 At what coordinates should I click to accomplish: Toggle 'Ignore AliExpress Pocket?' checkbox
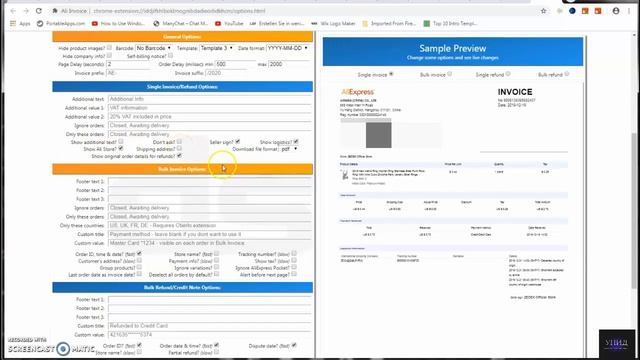[x=294, y=267]
